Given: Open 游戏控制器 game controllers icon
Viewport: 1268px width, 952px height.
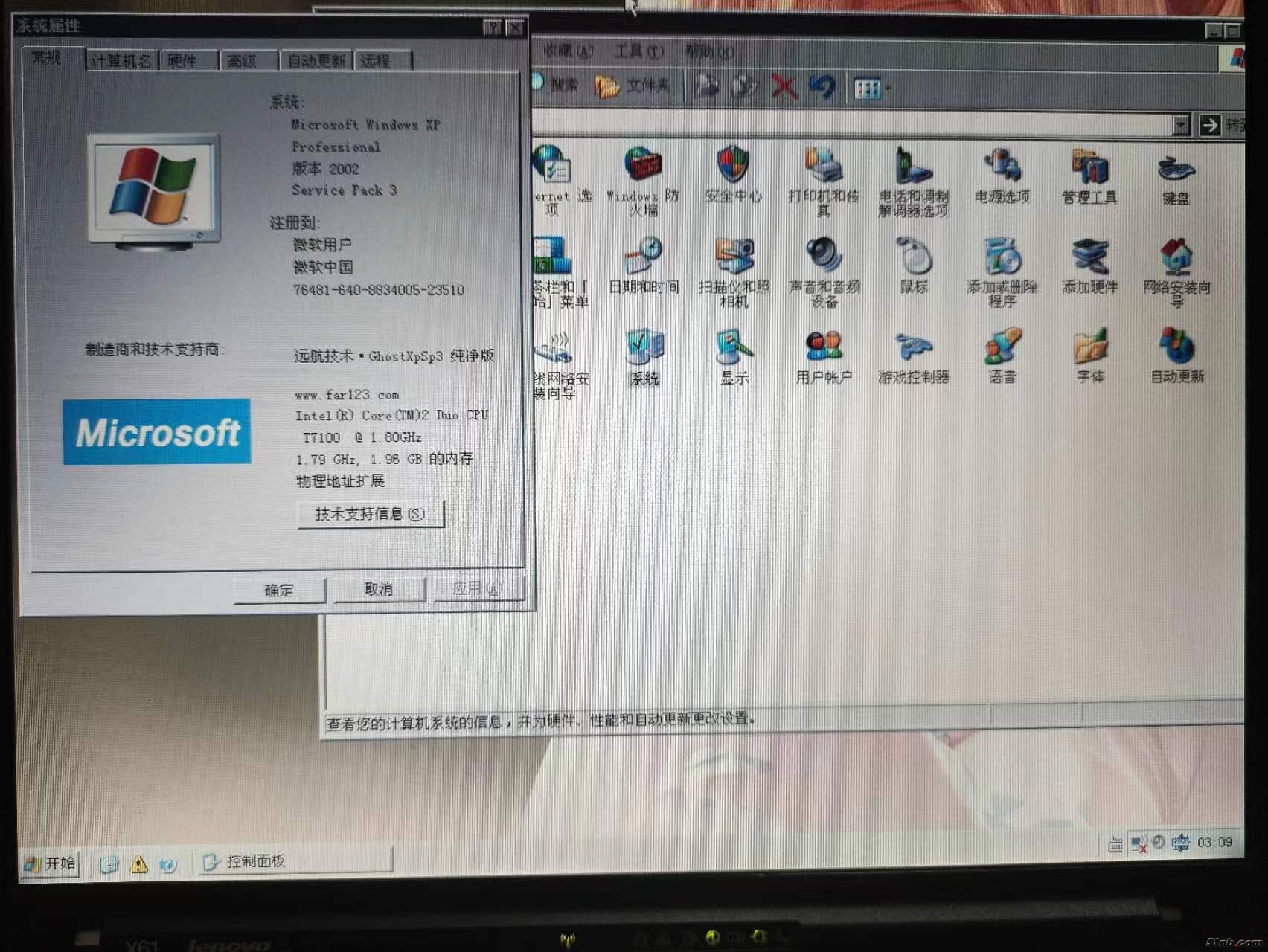Looking at the screenshot, I should (x=914, y=358).
